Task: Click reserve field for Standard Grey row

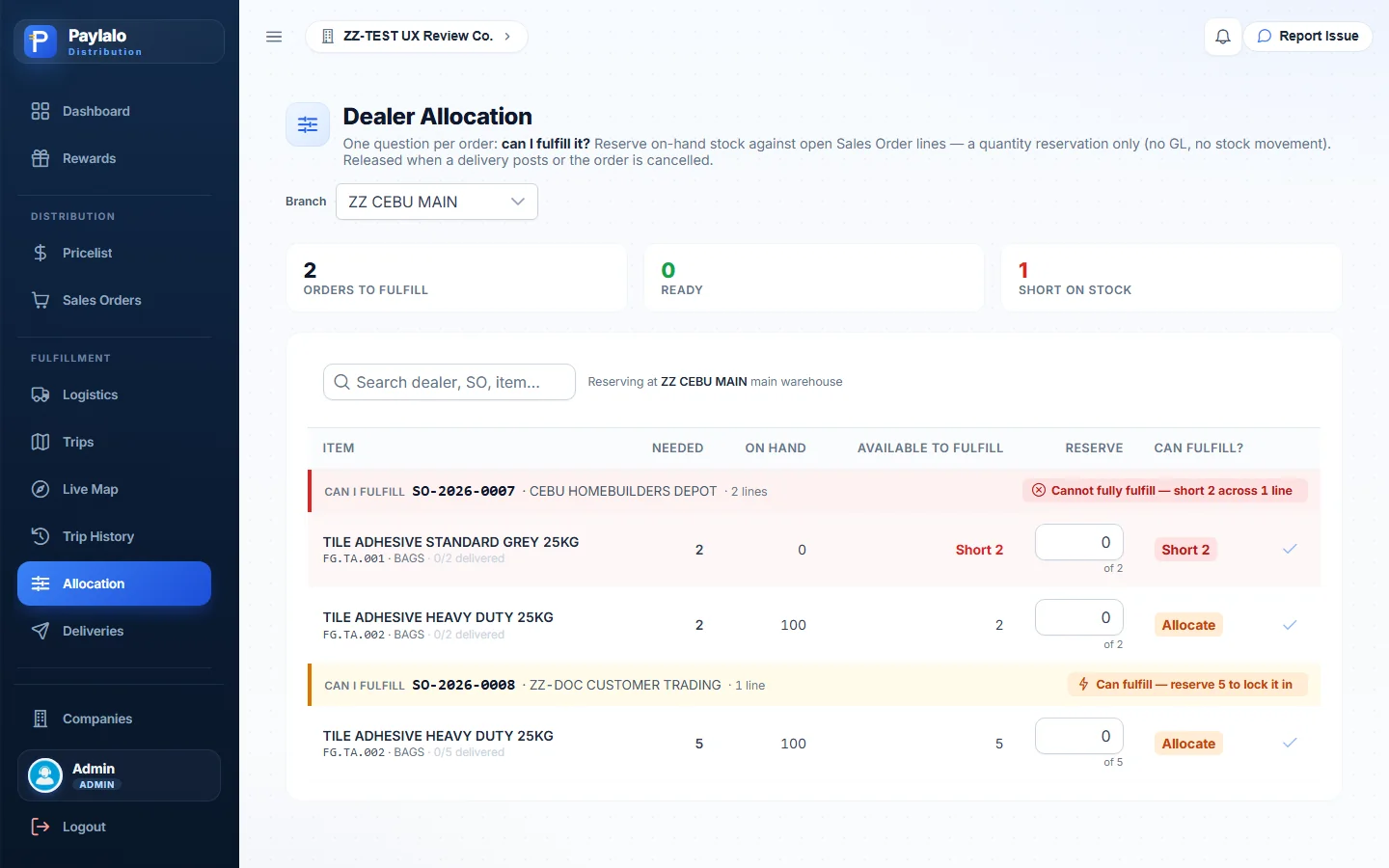Action: click(1079, 542)
